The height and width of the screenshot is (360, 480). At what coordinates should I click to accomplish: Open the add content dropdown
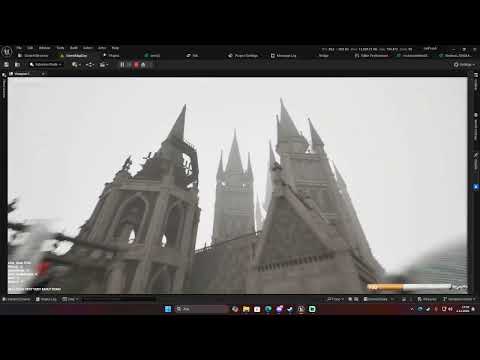click(x=76, y=65)
